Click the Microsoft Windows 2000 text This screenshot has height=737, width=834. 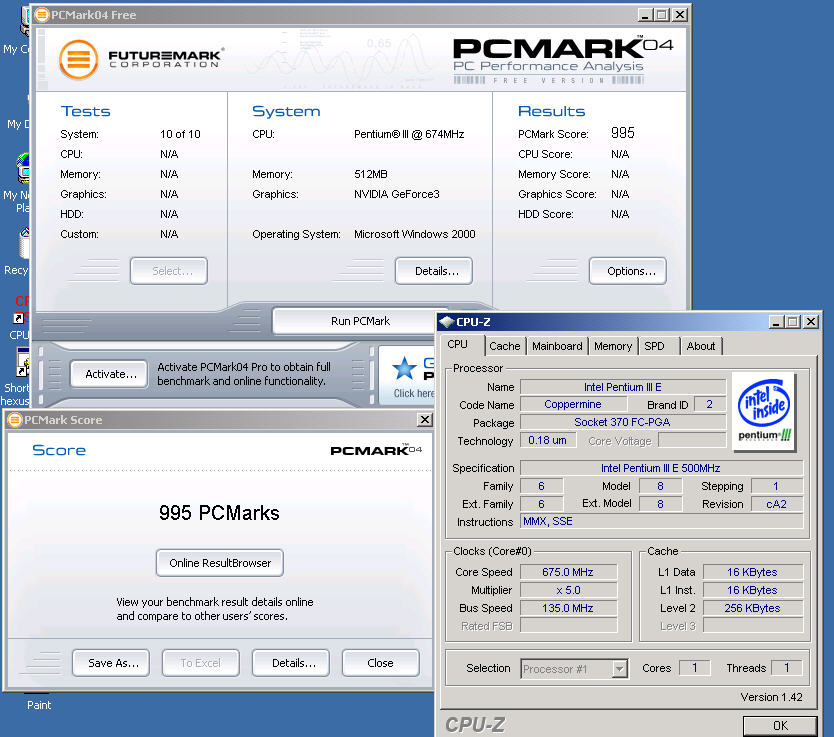(415, 234)
